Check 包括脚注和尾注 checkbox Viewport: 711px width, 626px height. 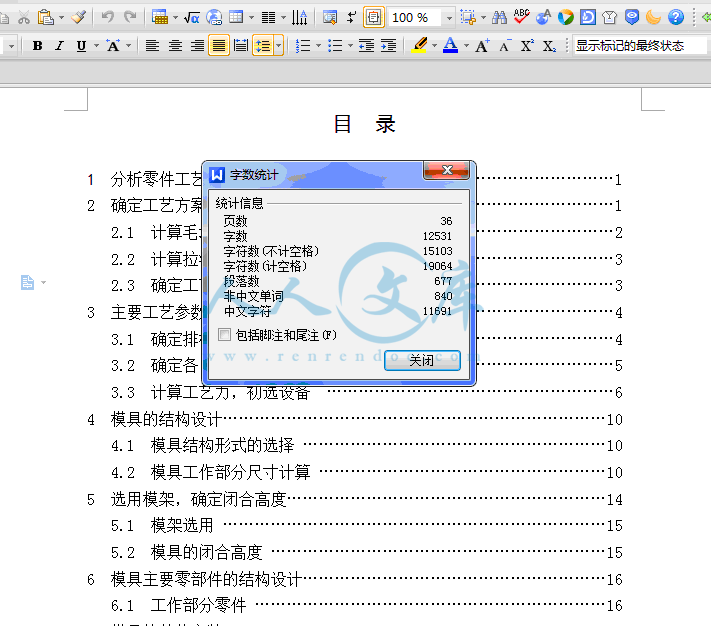224,335
